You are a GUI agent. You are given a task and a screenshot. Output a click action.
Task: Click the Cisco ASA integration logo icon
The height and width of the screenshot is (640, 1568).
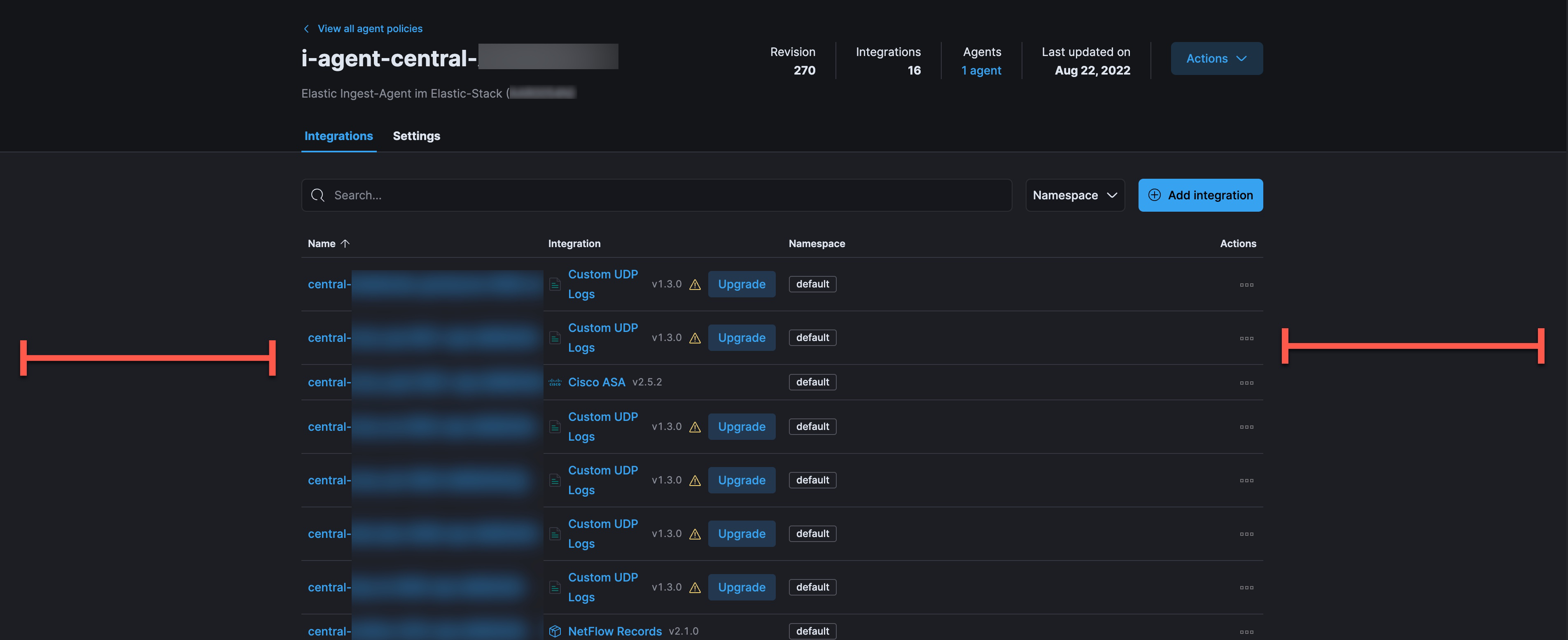pyautogui.click(x=555, y=383)
